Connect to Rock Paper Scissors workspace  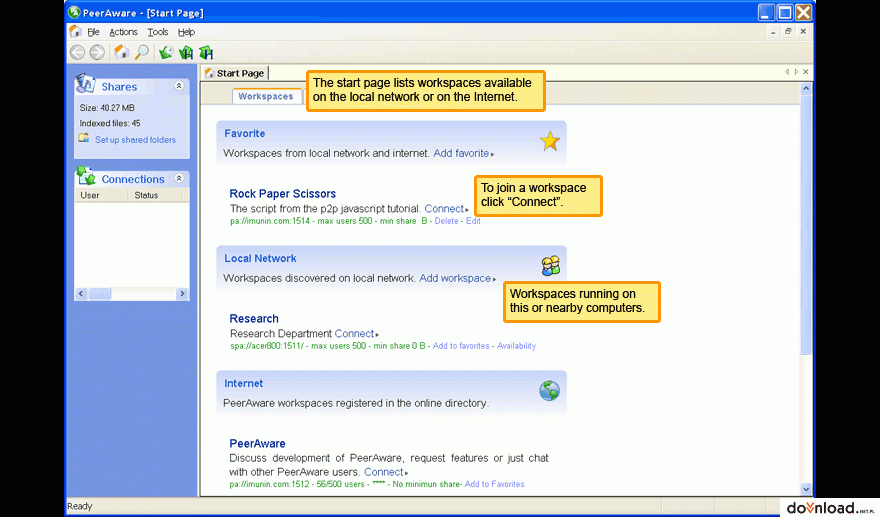pyautogui.click(x=444, y=208)
